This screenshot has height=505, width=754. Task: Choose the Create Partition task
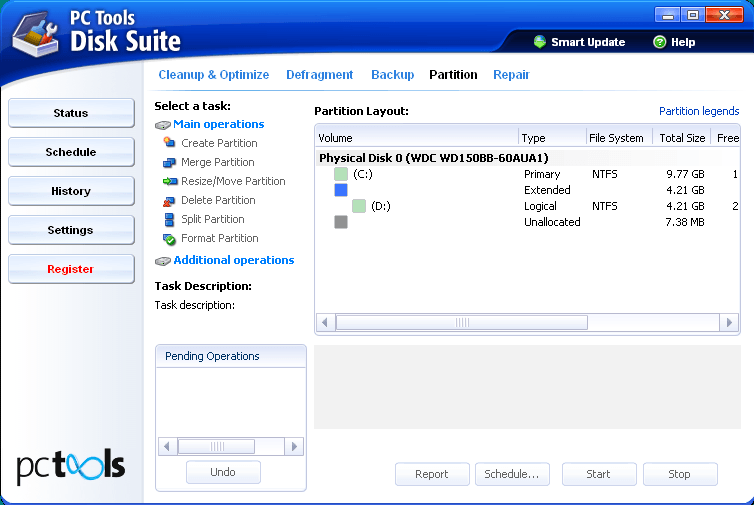pos(219,143)
